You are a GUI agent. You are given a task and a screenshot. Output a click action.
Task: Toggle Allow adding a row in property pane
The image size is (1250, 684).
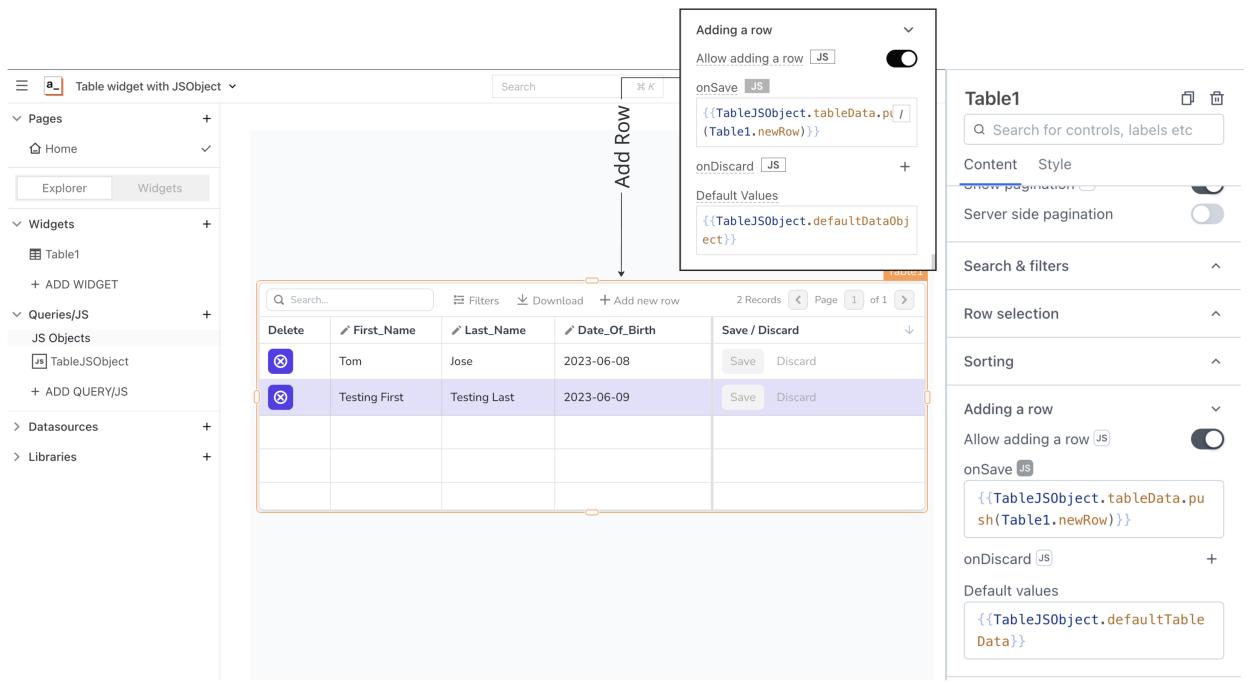(1207, 439)
